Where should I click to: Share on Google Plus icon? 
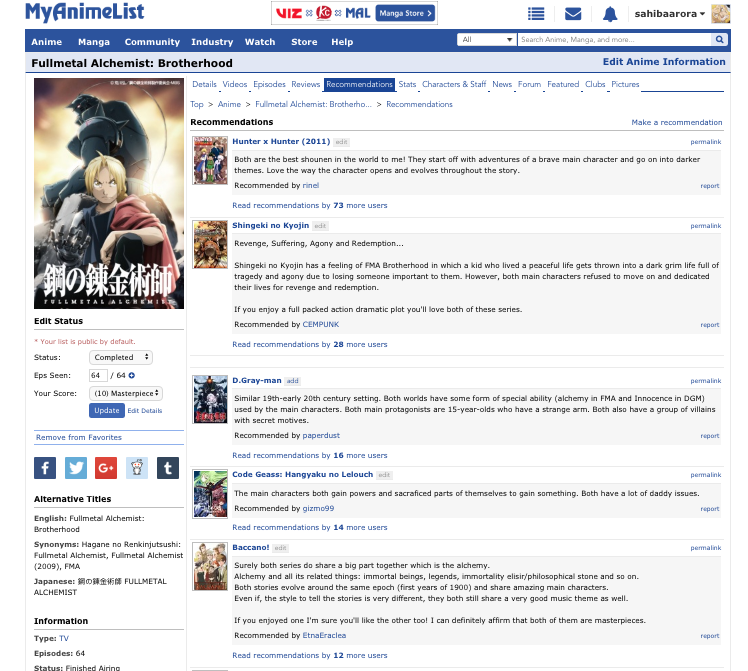pos(106,468)
